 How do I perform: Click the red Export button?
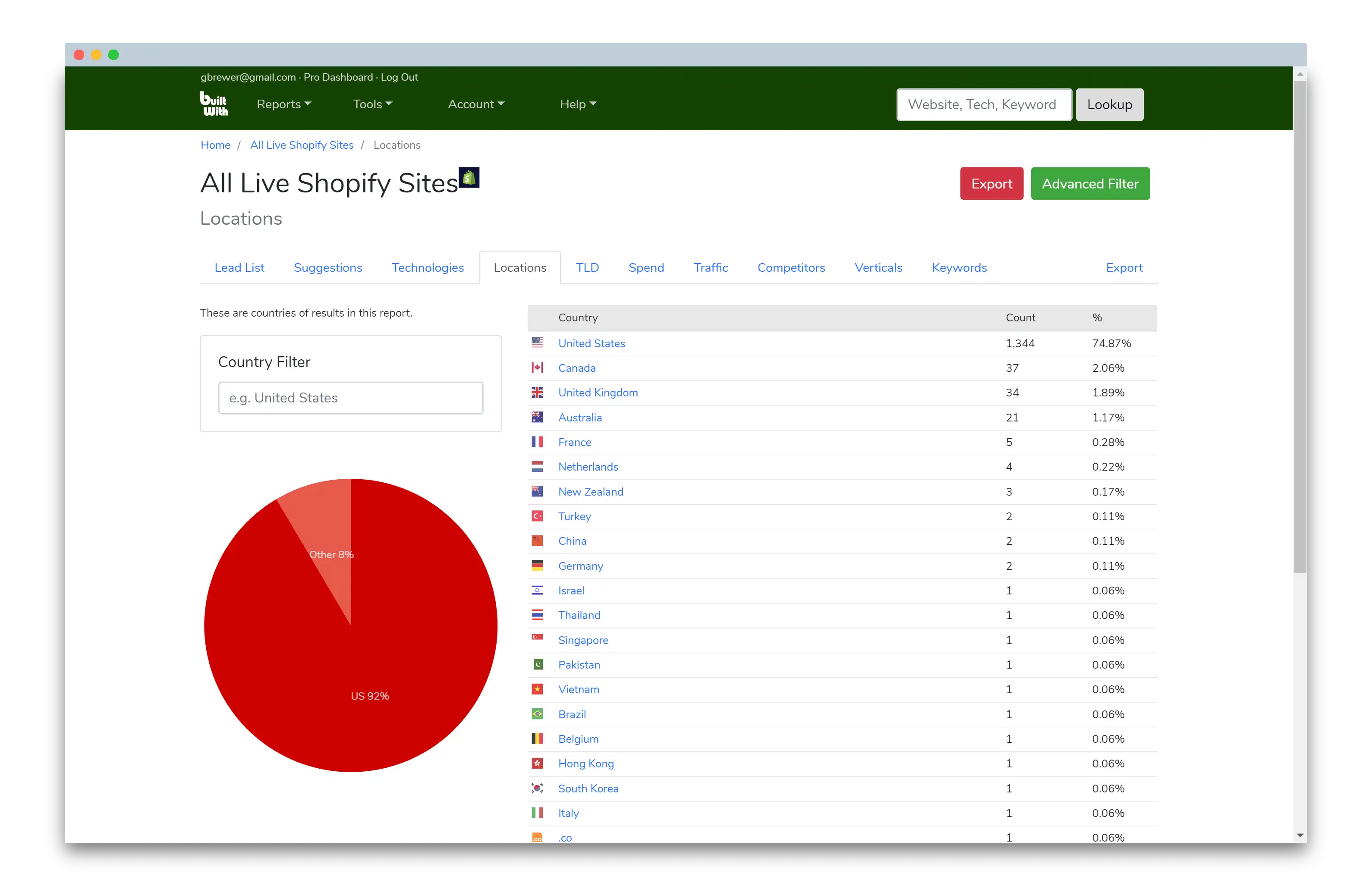click(x=991, y=183)
